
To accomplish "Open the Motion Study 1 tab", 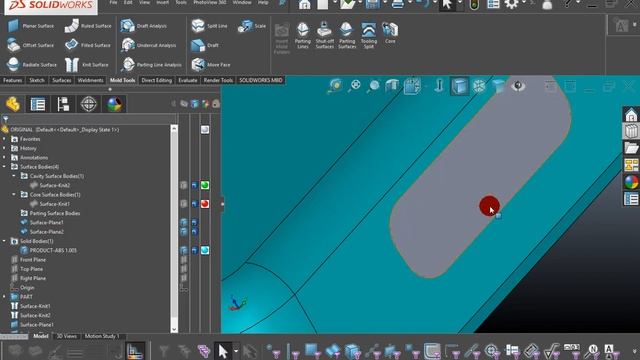I will (x=102, y=336).
